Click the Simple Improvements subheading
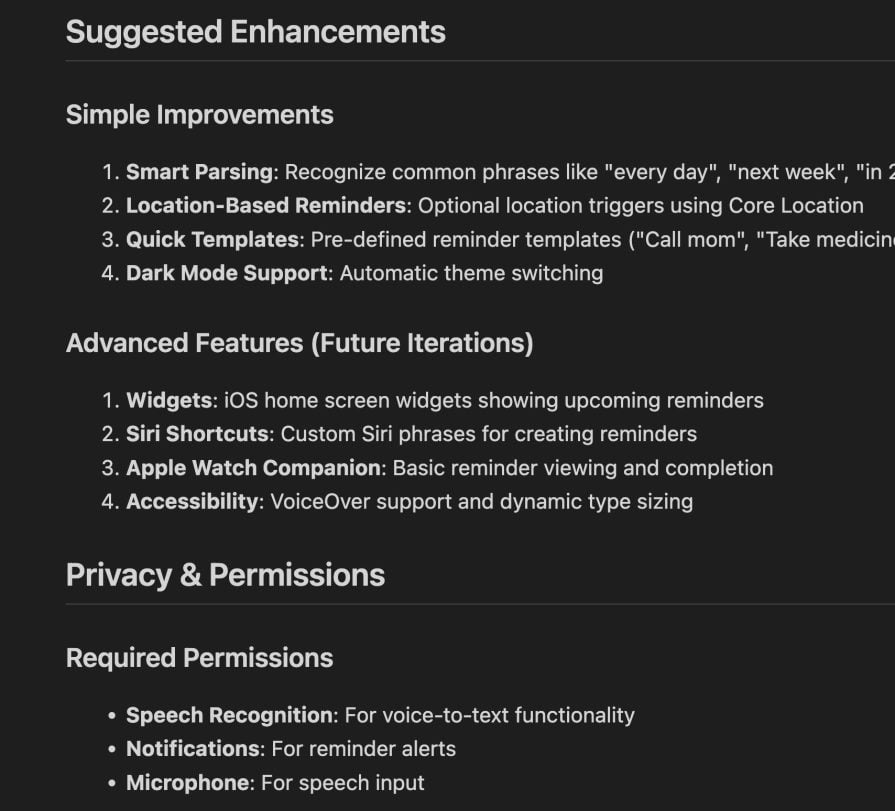Screen dimensions: 895x811 199,115
